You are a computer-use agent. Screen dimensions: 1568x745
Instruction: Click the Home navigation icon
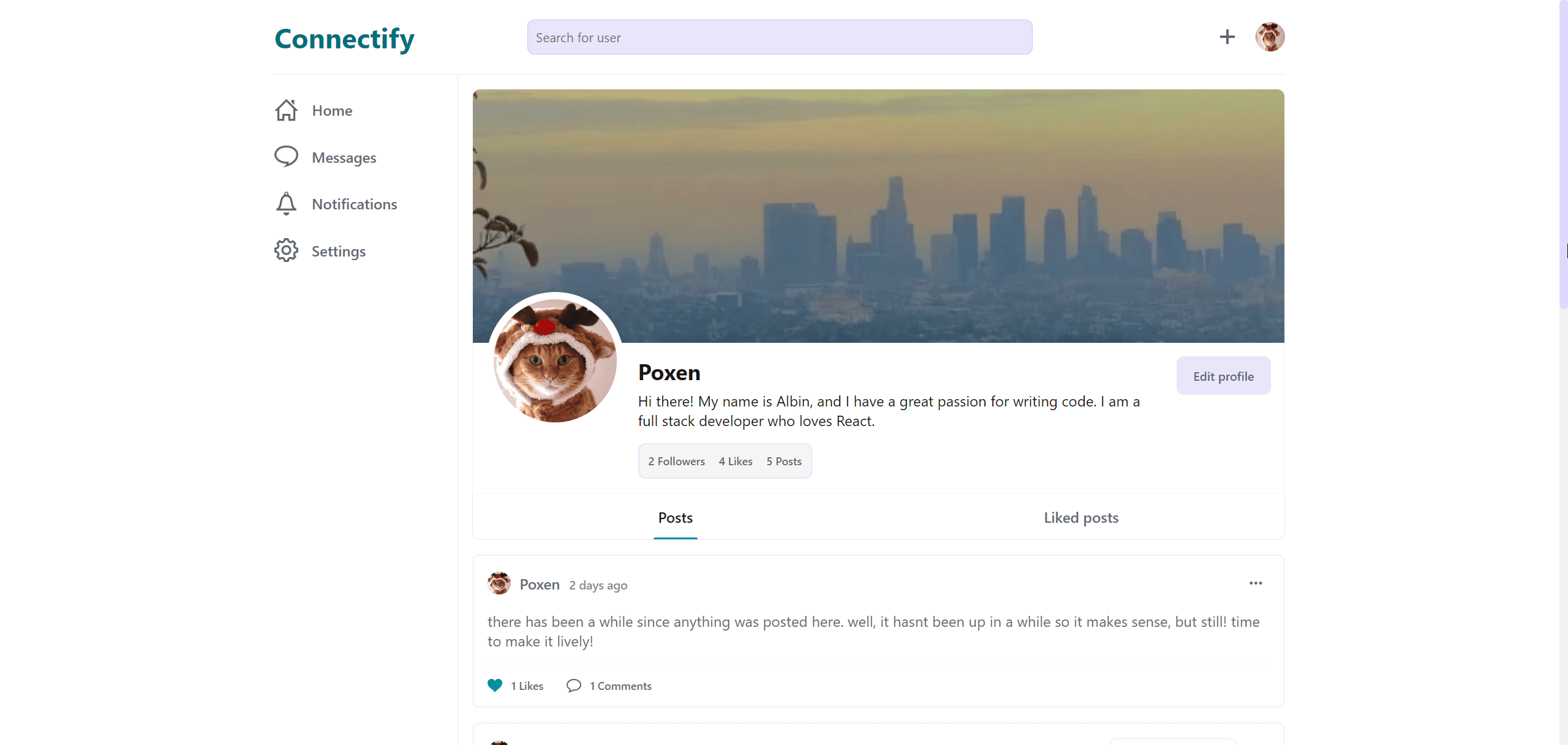coord(286,109)
